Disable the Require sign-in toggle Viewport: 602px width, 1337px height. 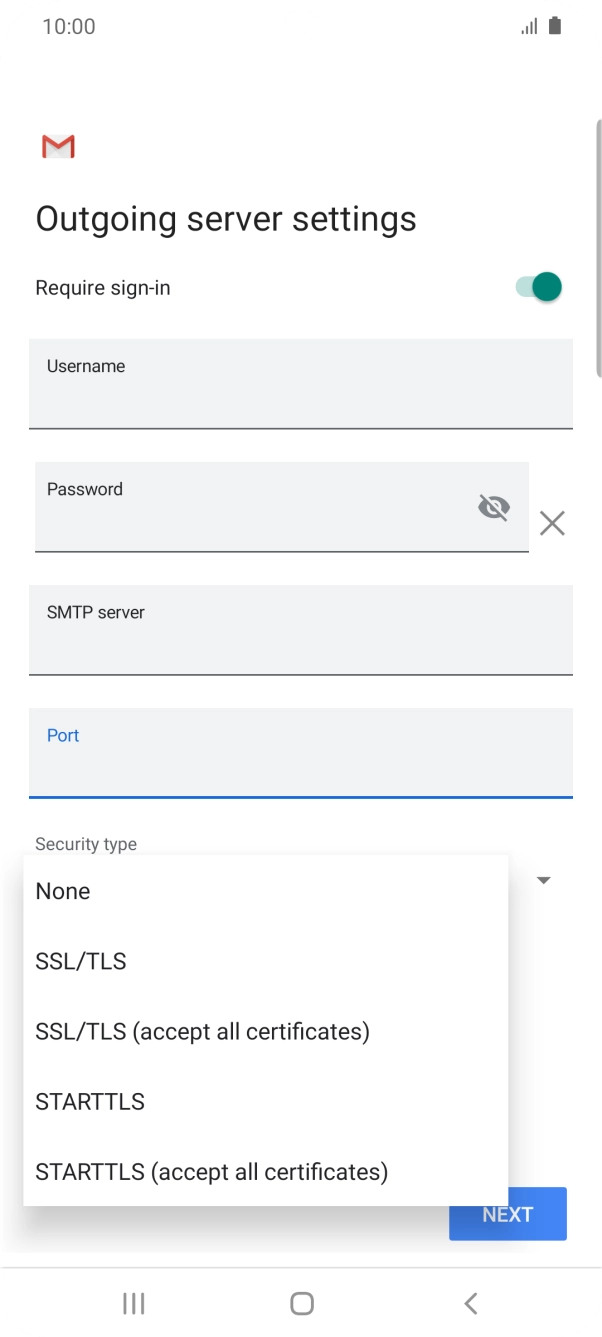click(536, 287)
